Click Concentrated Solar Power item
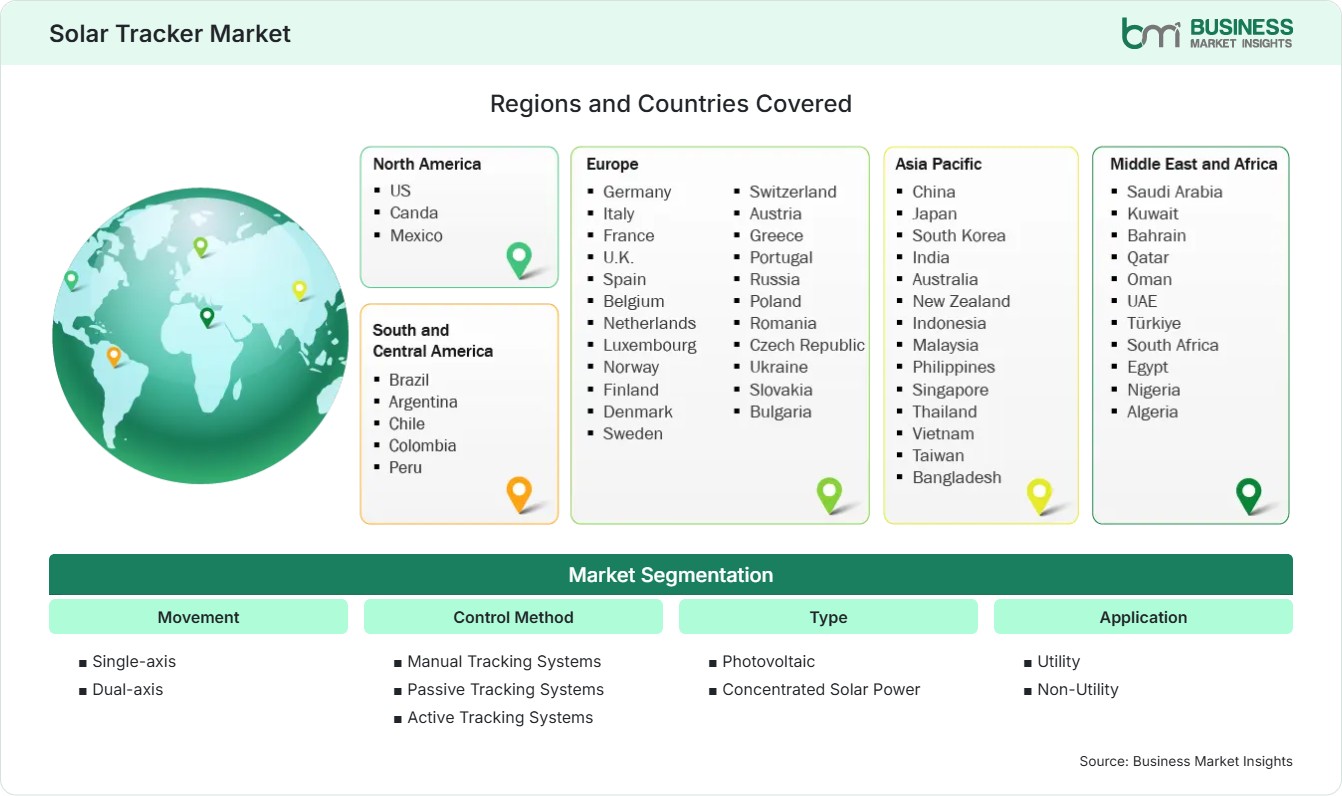 point(821,689)
